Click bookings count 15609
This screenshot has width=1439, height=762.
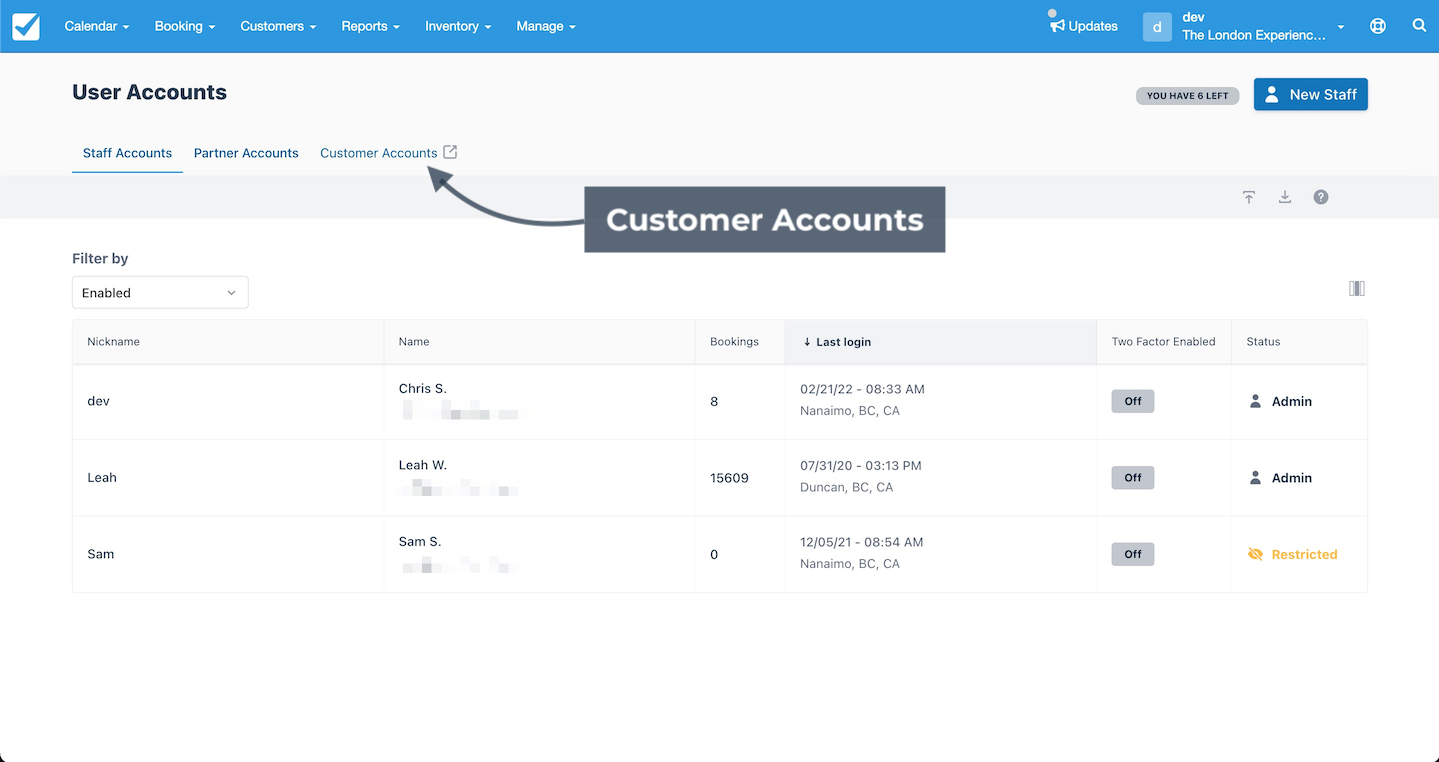pos(729,478)
